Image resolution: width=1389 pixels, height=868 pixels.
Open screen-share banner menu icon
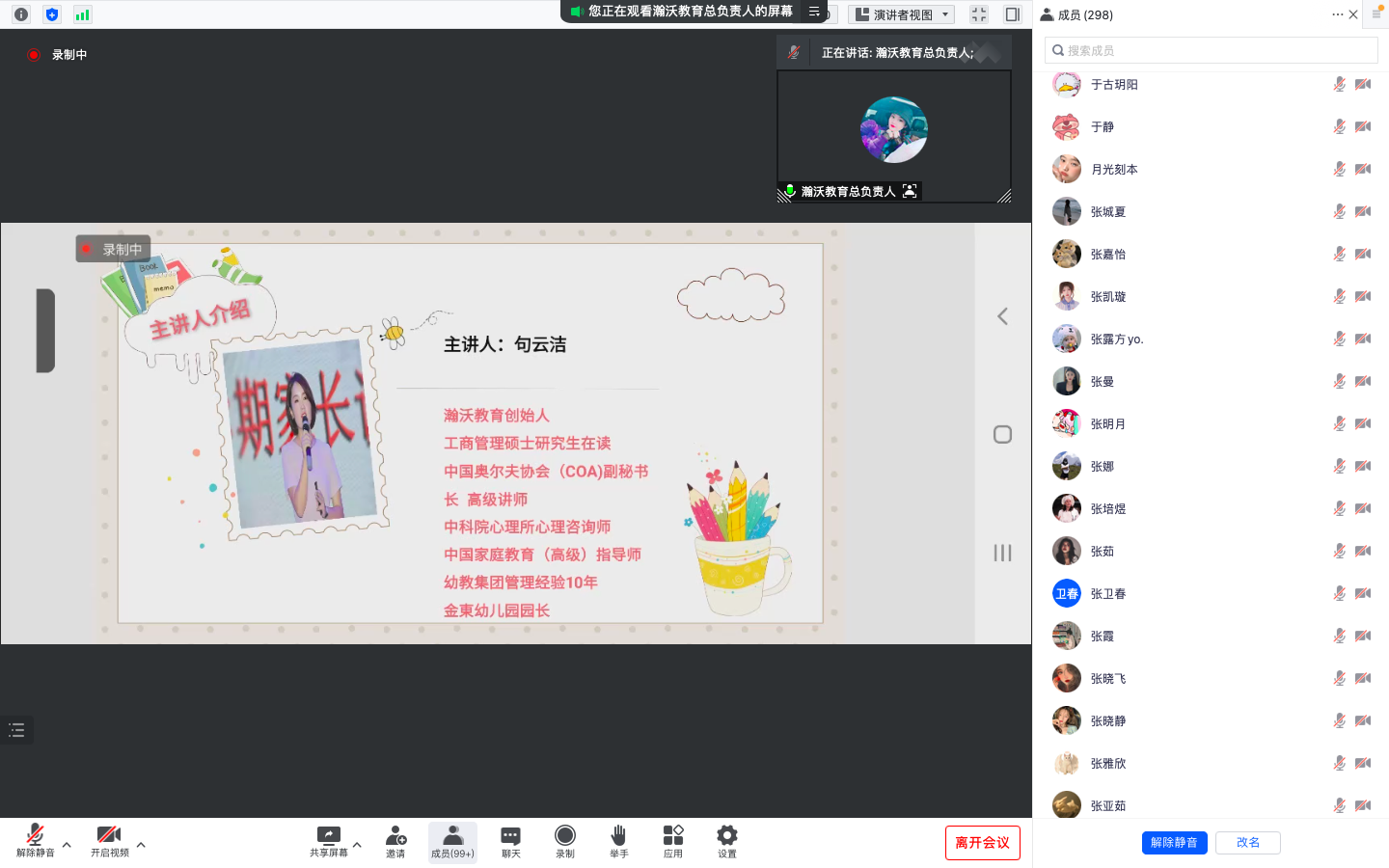(814, 12)
